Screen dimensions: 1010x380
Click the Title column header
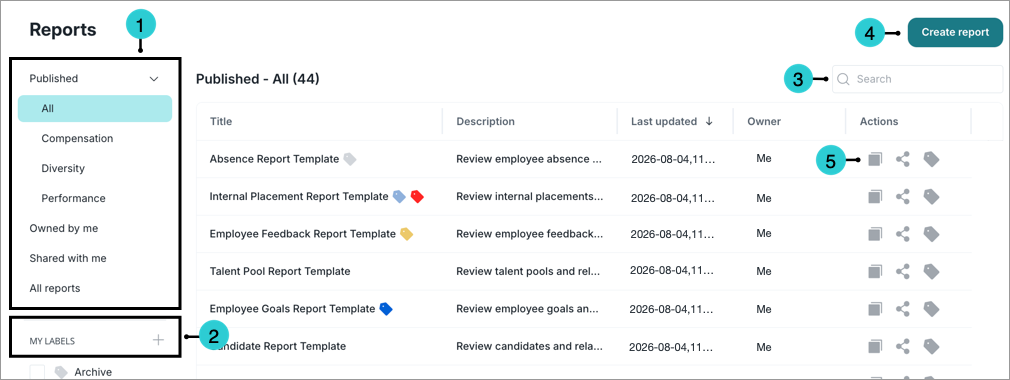(221, 121)
